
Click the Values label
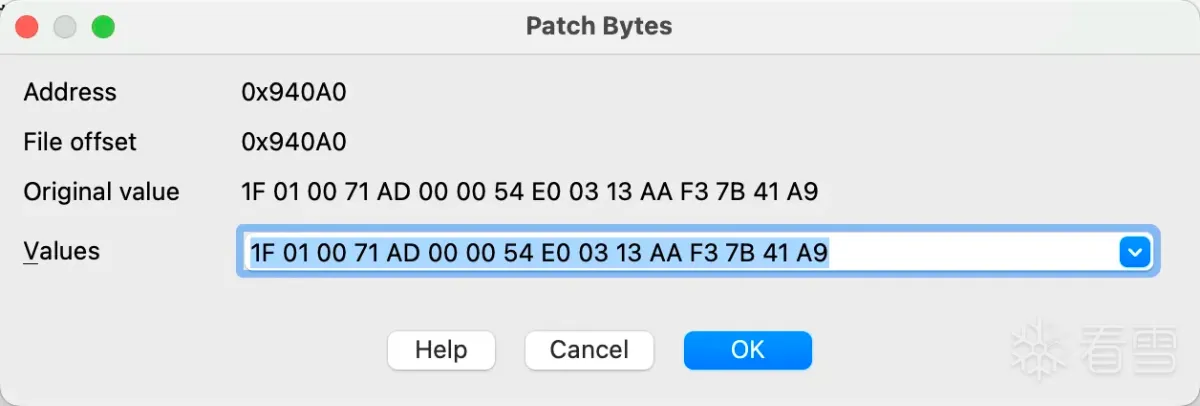(62, 252)
